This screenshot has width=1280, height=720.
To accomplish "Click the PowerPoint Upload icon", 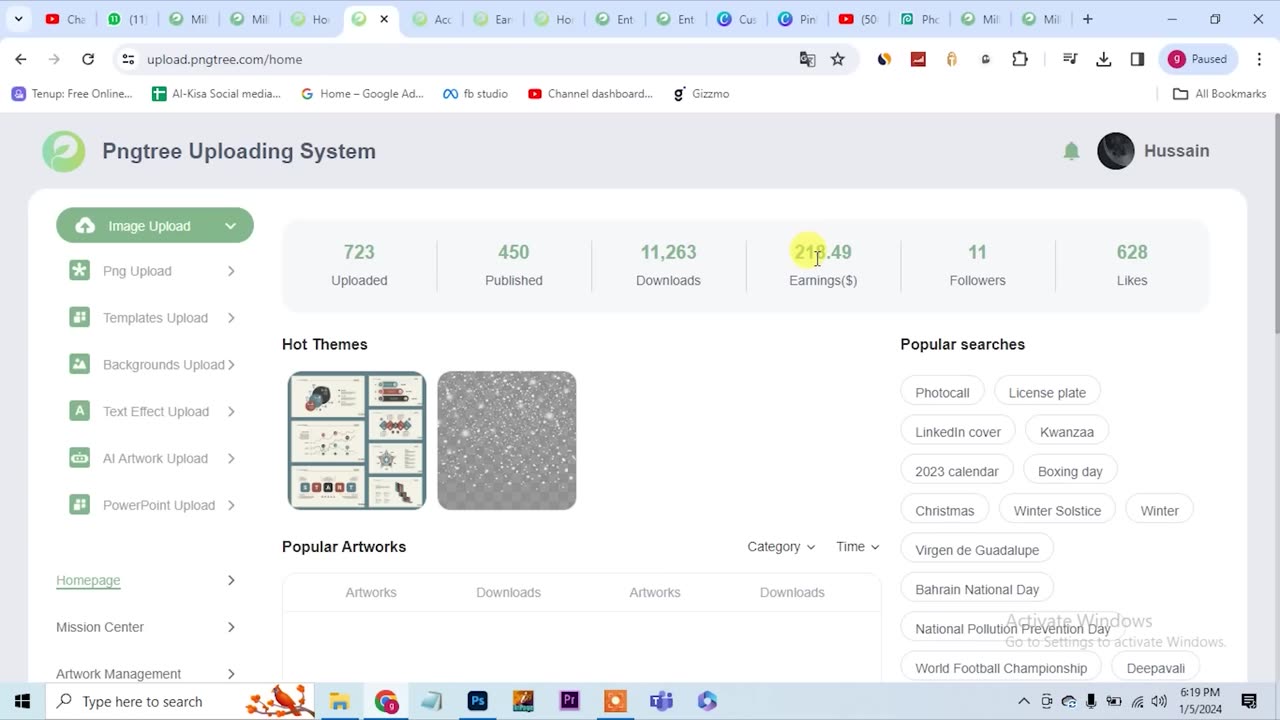I will pyautogui.click(x=79, y=505).
